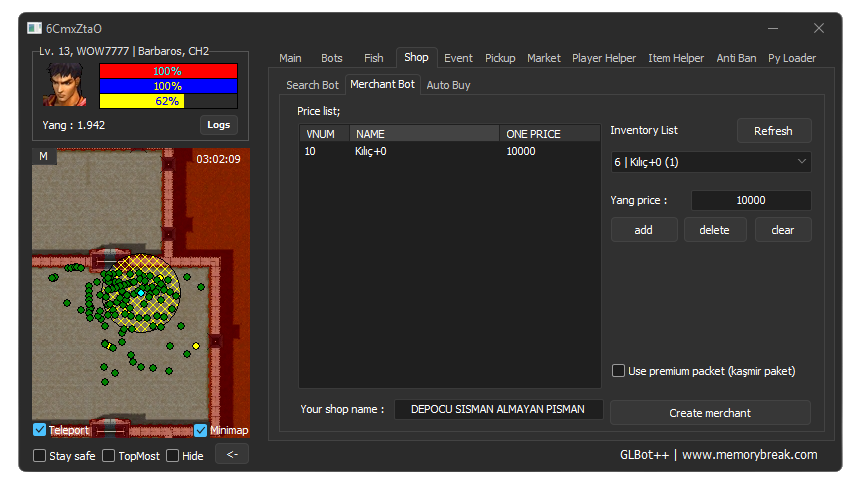The height and width of the screenshot is (498, 857).
Task: Click the Logs button
Action: (219, 125)
